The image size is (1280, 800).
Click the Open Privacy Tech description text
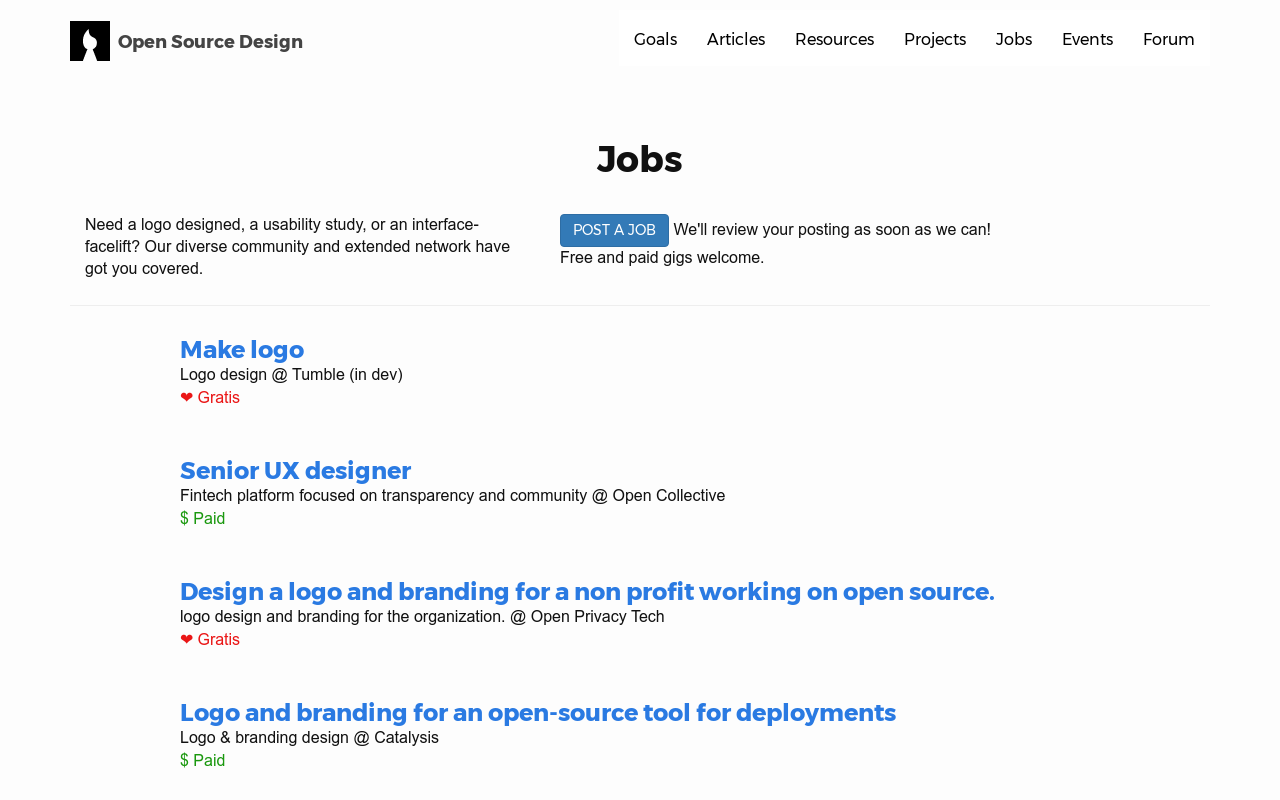tap(422, 617)
